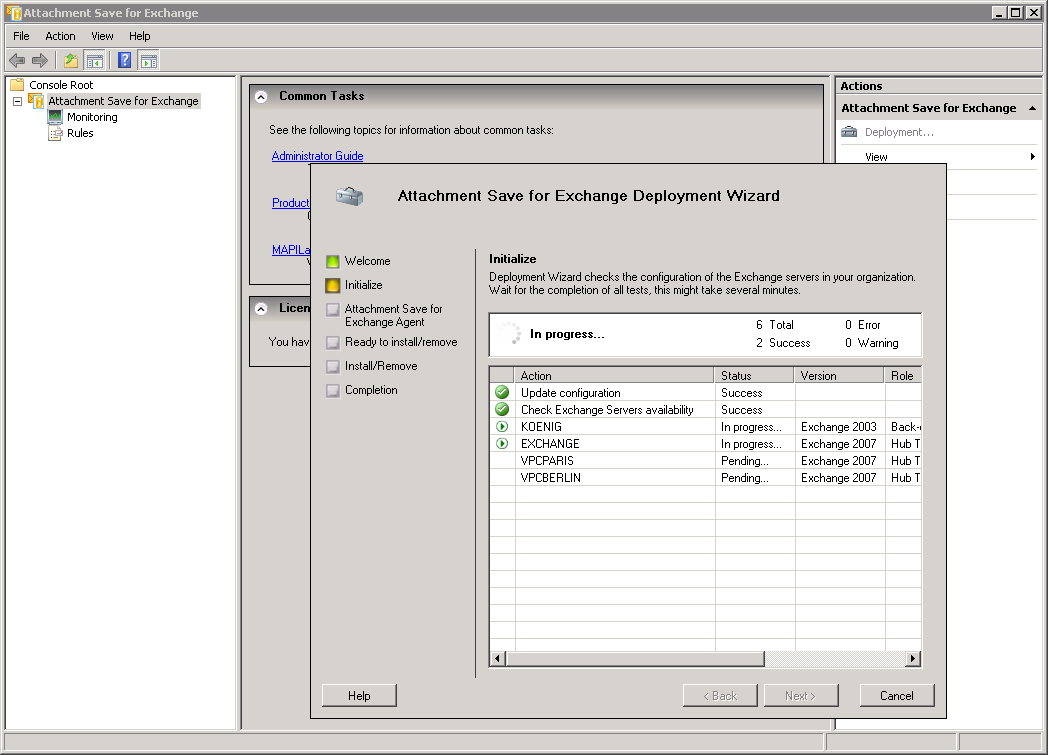Click the horizontal scrollbar thumb in results list
The height and width of the screenshot is (755, 1048).
[x=635, y=659]
